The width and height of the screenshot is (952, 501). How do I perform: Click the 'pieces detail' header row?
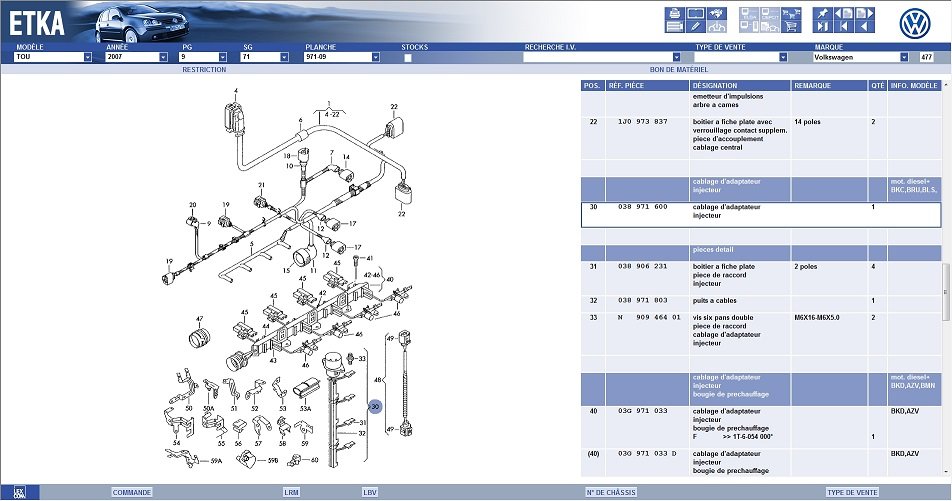click(x=761, y=253)
